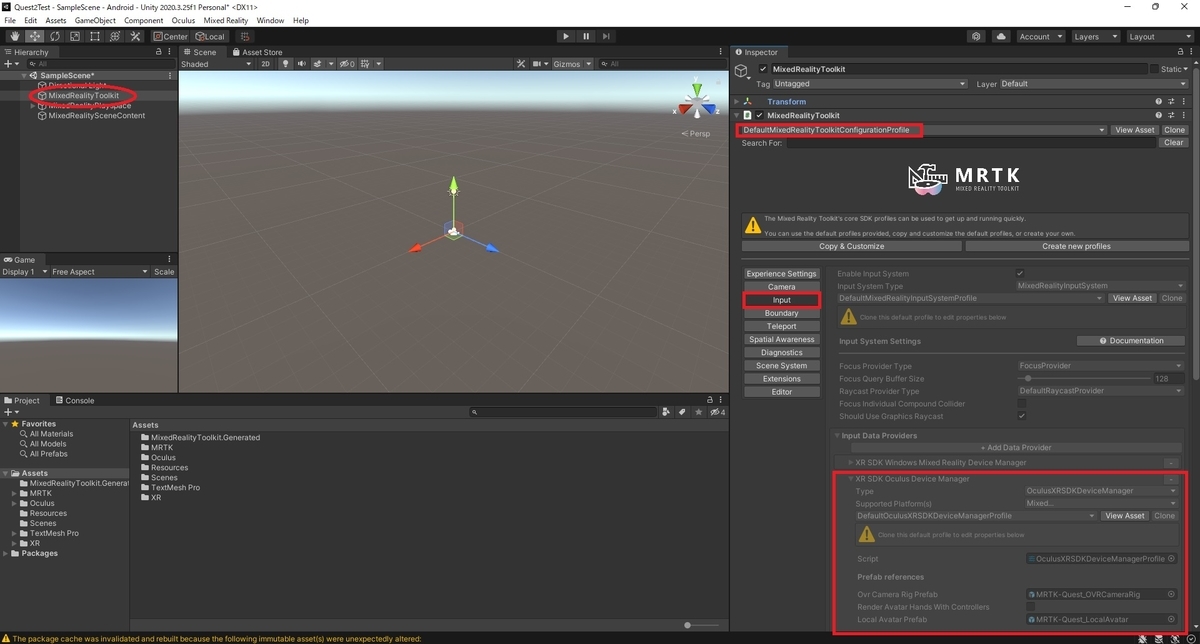Click the Documentation button

[x=1131, y=340]
